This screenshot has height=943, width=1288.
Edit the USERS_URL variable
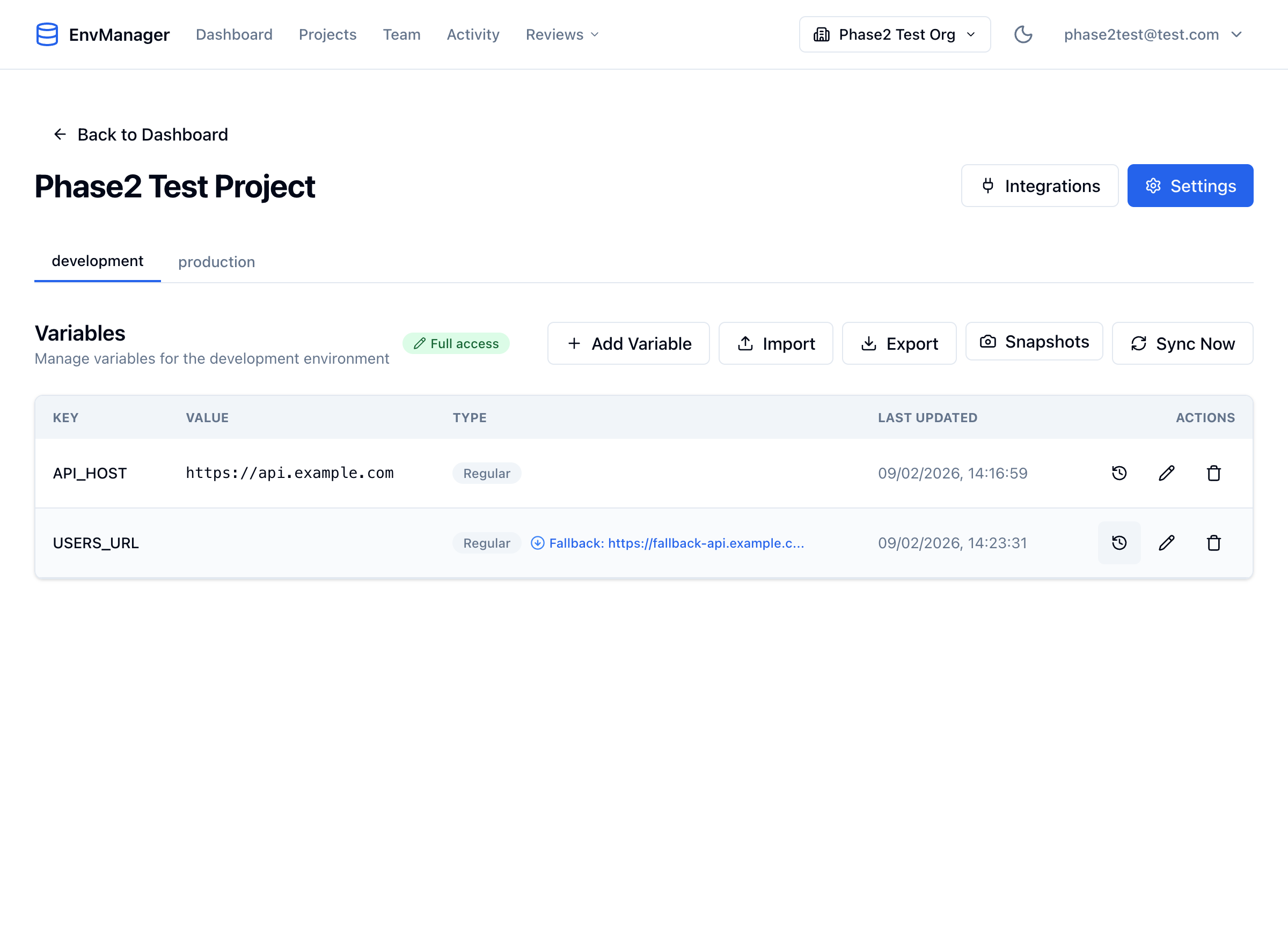(x=1166, y=543)
